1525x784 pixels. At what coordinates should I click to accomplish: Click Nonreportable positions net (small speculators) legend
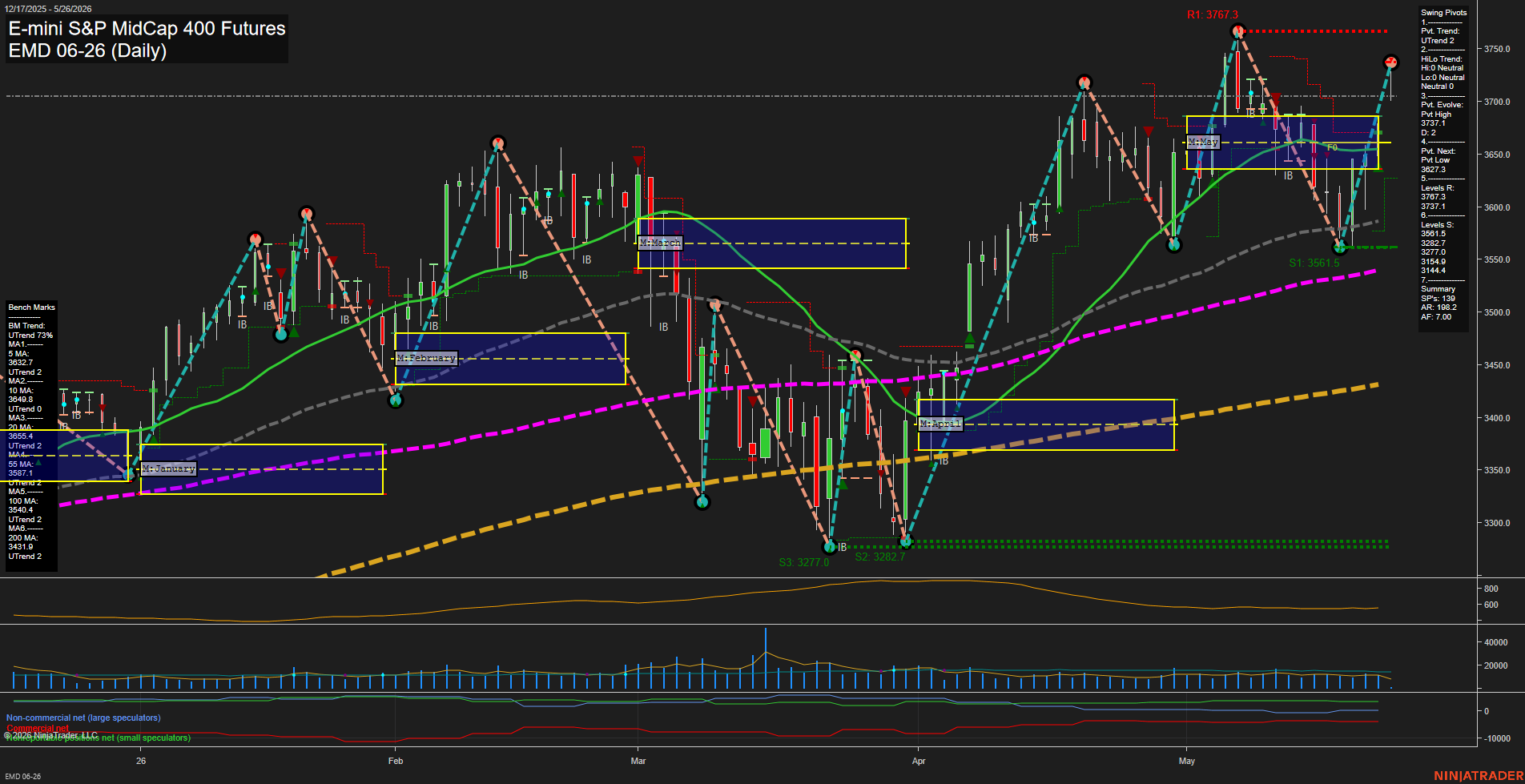click(x=98, y=738)
